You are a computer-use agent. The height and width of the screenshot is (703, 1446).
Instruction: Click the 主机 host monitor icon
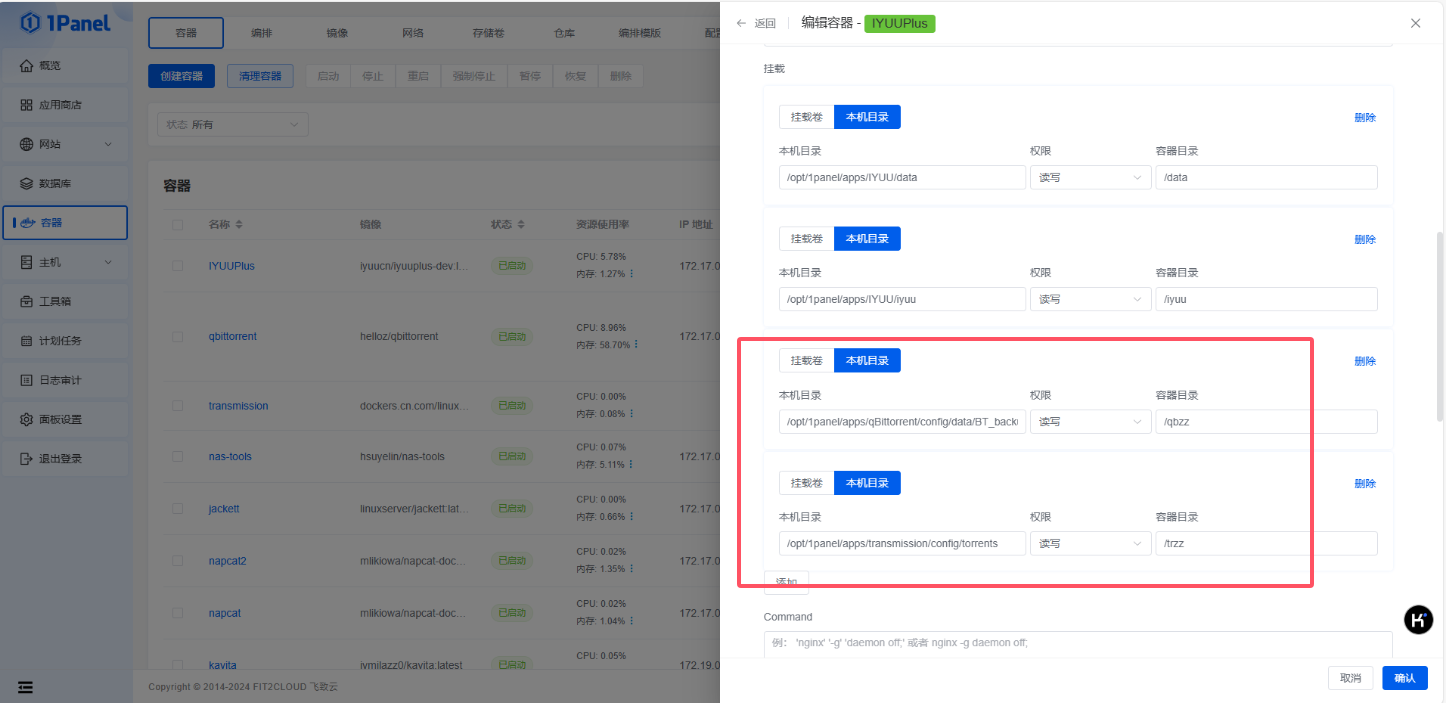27,262
